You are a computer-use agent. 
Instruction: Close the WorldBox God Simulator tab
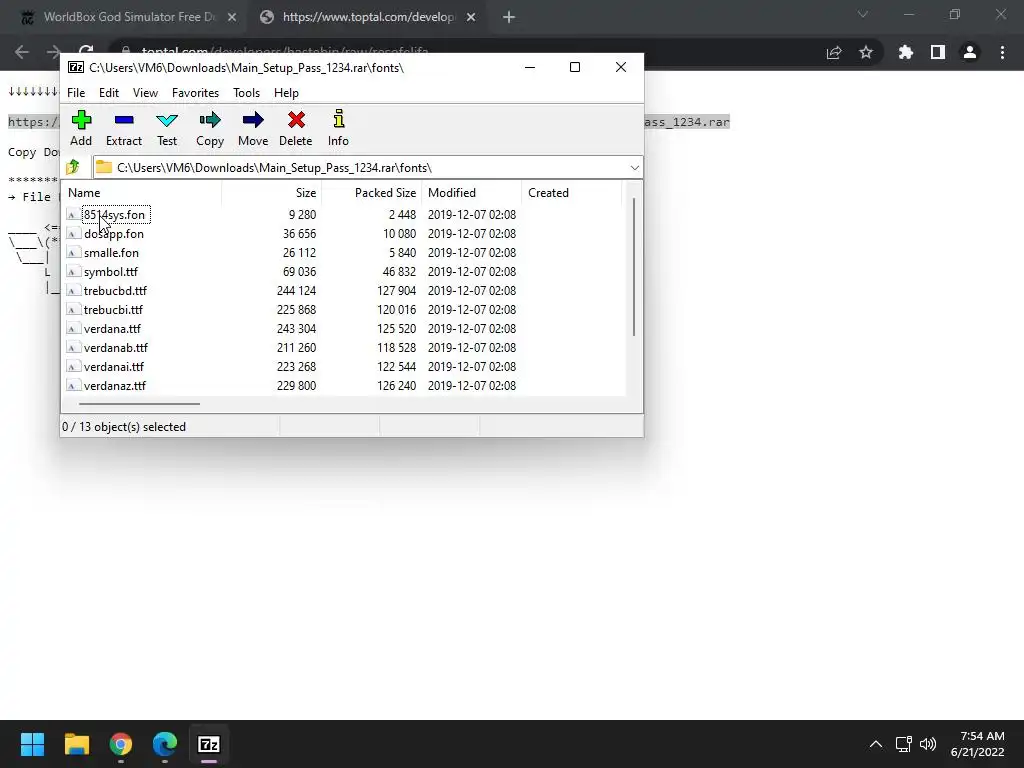232,18
